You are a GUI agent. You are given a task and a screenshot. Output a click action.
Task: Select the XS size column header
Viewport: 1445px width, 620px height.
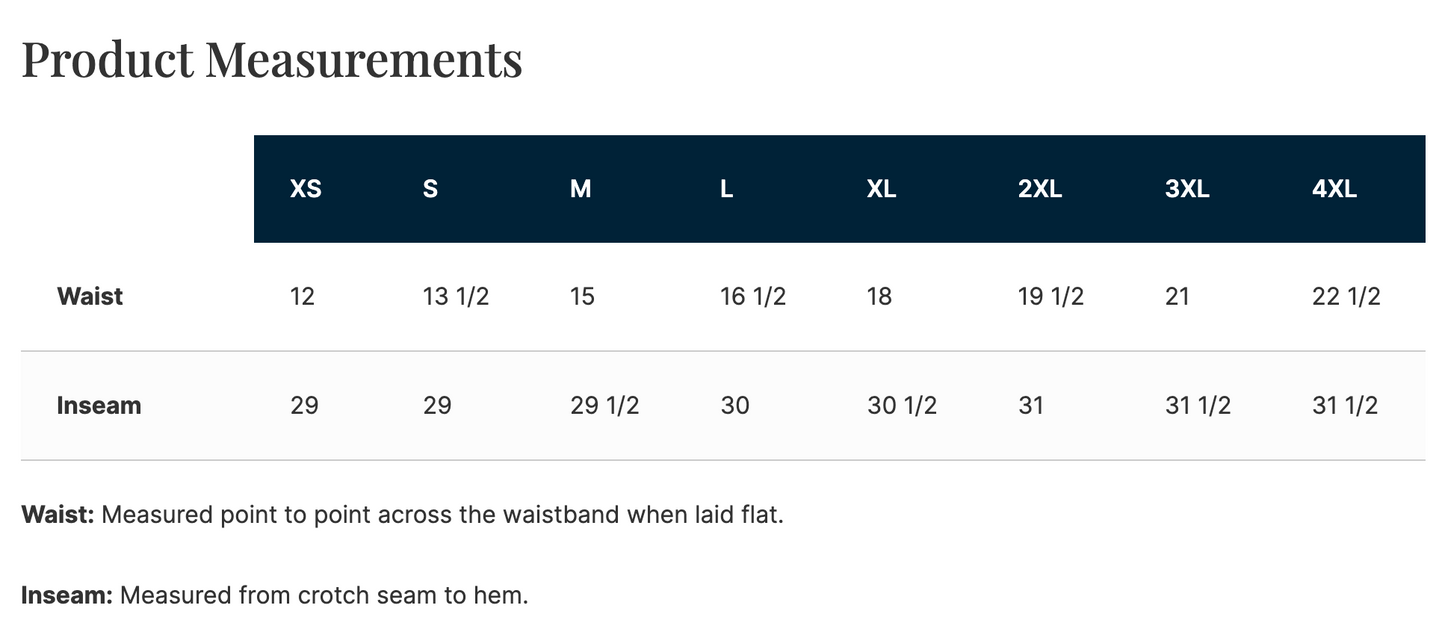coord(305,189)
